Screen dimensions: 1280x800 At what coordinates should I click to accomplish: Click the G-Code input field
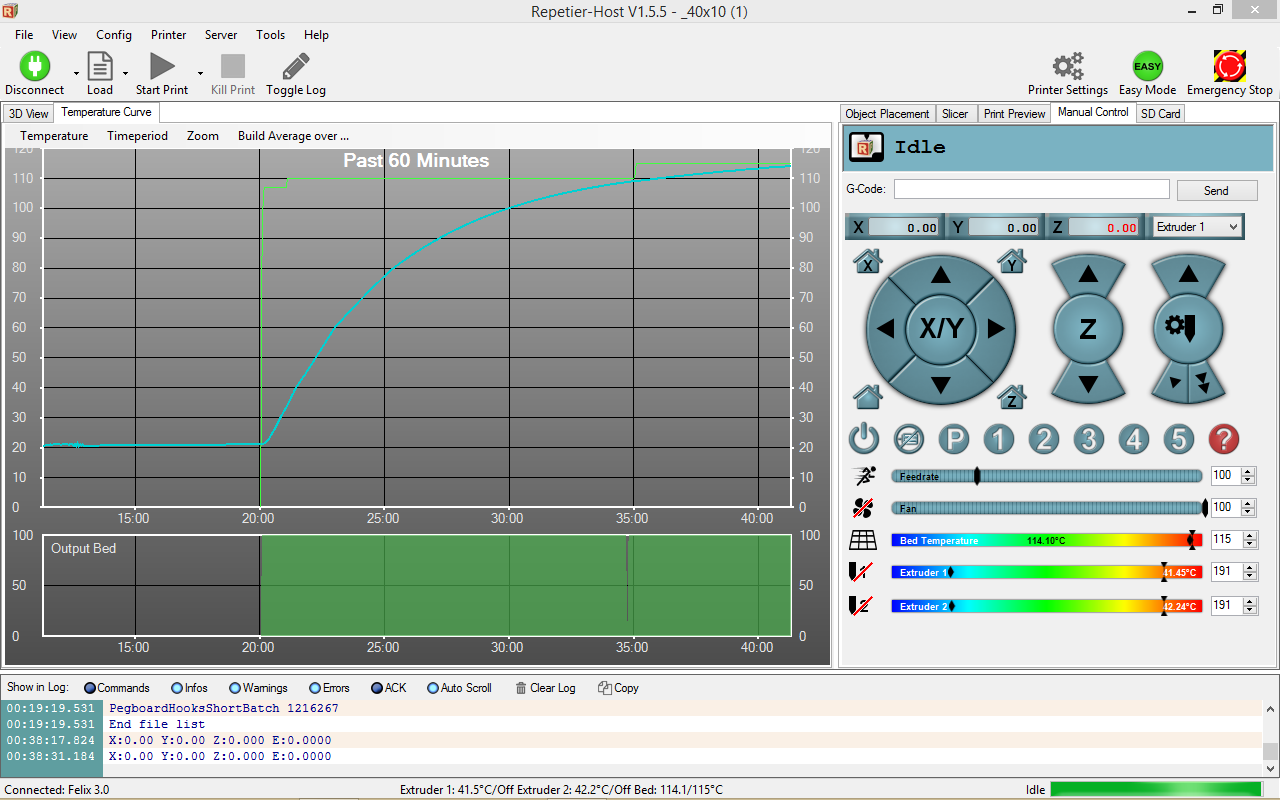point(1031,189)
